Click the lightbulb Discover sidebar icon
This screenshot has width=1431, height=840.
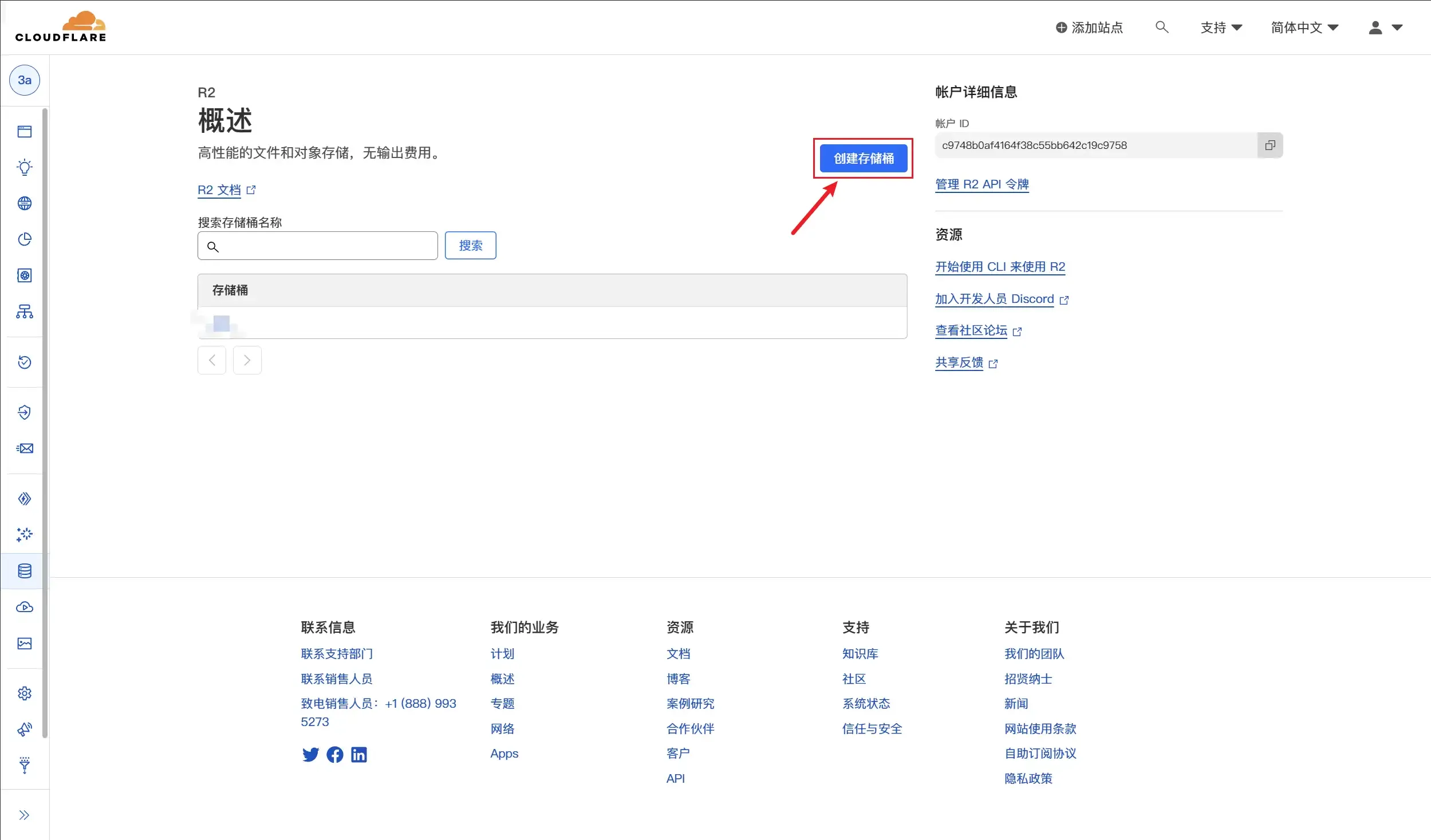click(25, 167)
